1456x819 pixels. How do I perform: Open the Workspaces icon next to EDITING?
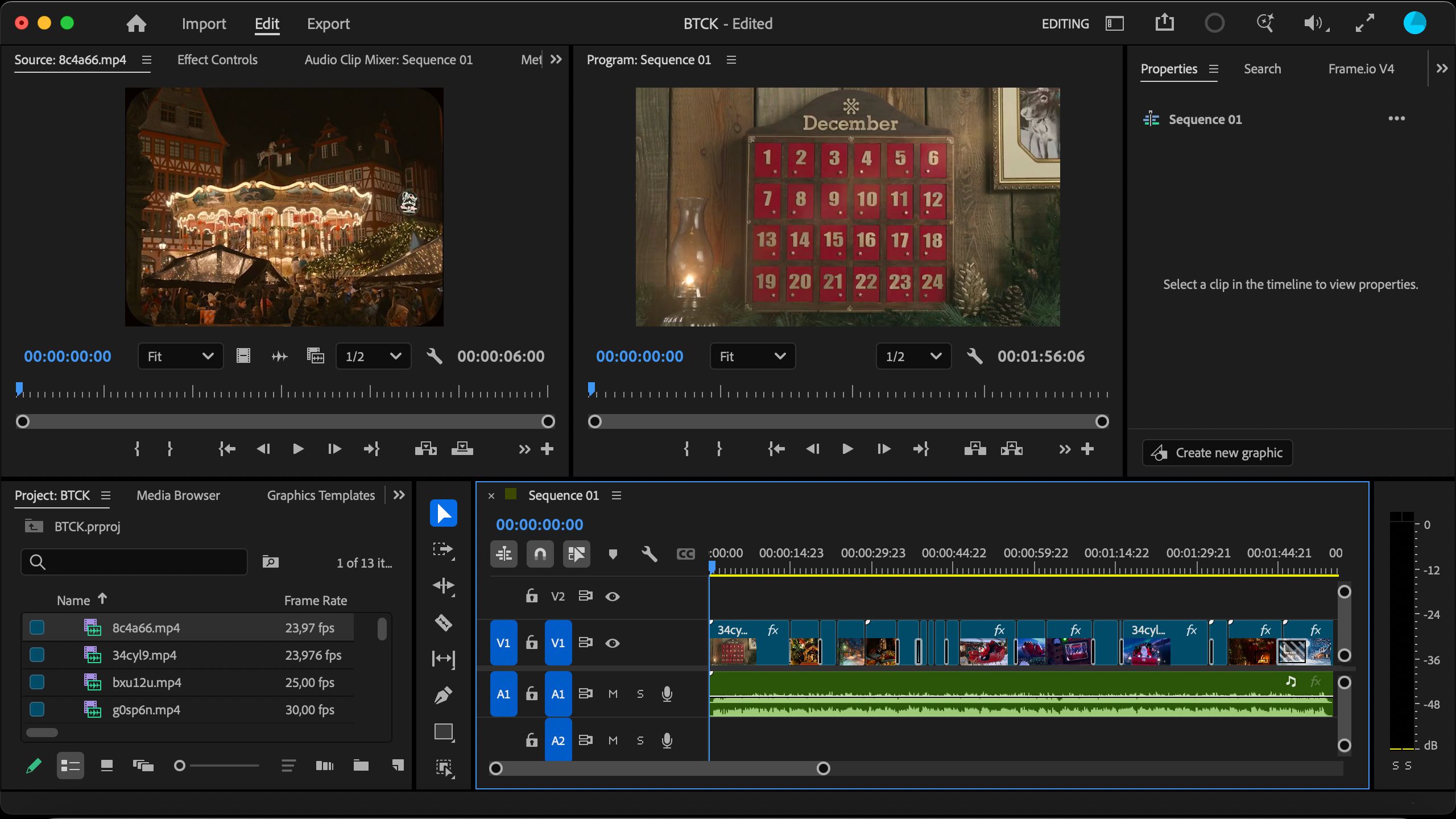coord(1114,23)
